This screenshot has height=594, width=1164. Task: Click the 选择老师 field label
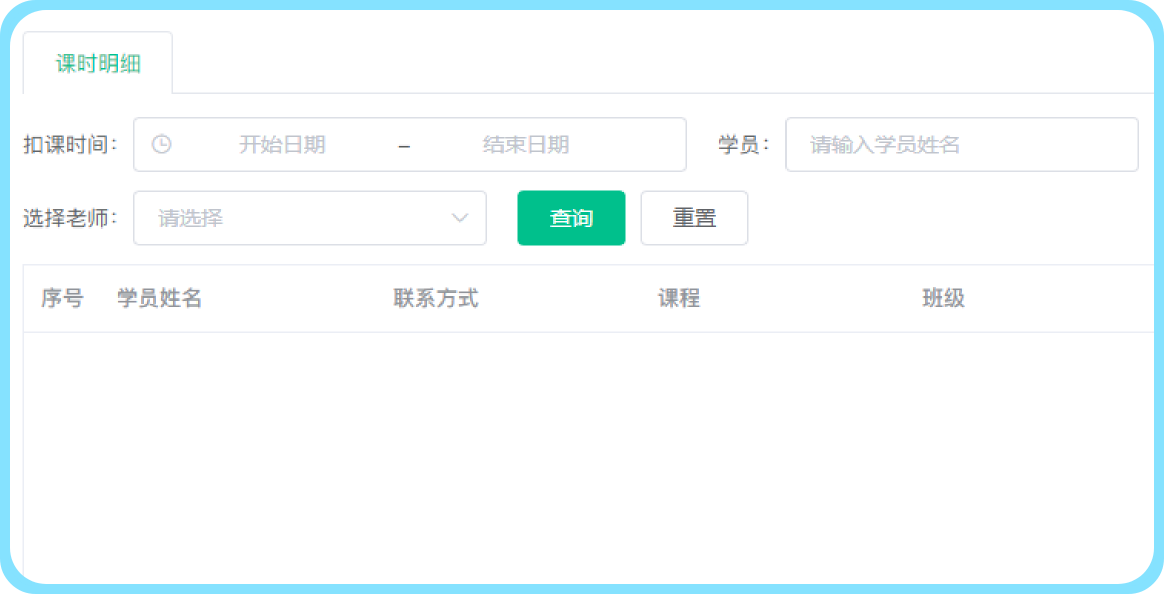70,218
